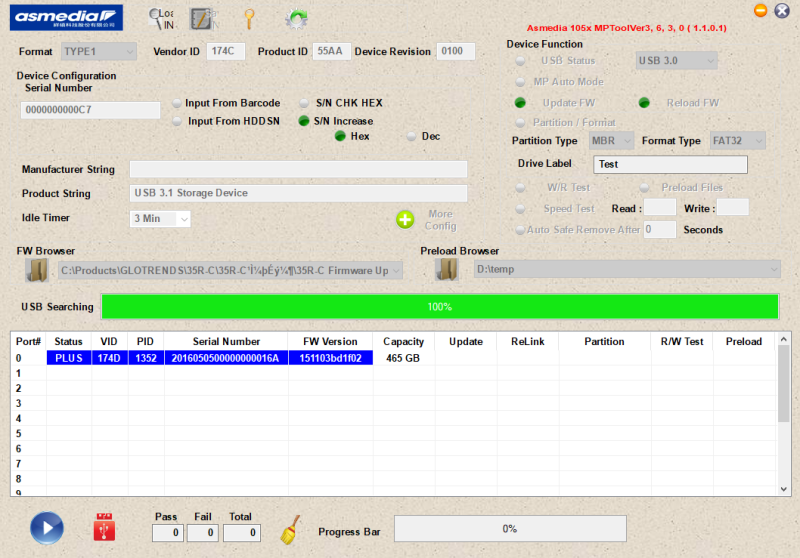Click the golden key unlock icon

(x=249, y=19)
